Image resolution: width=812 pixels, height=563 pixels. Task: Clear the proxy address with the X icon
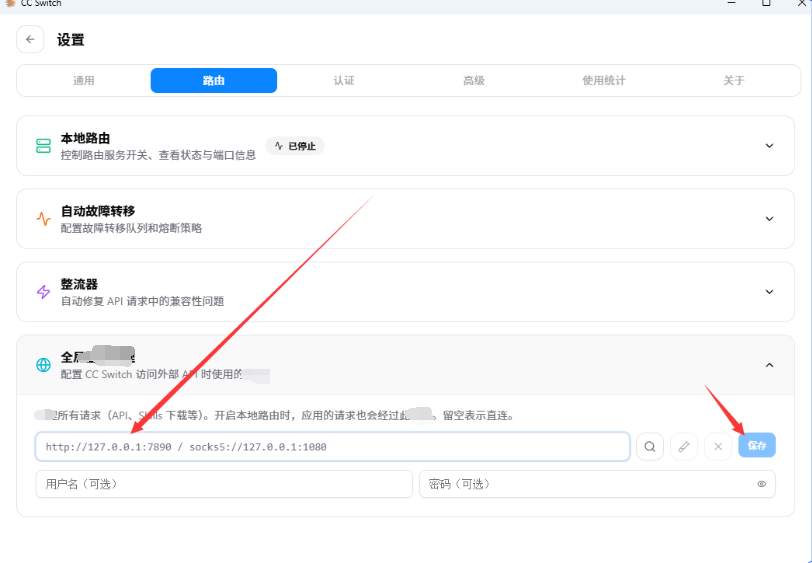718,446
